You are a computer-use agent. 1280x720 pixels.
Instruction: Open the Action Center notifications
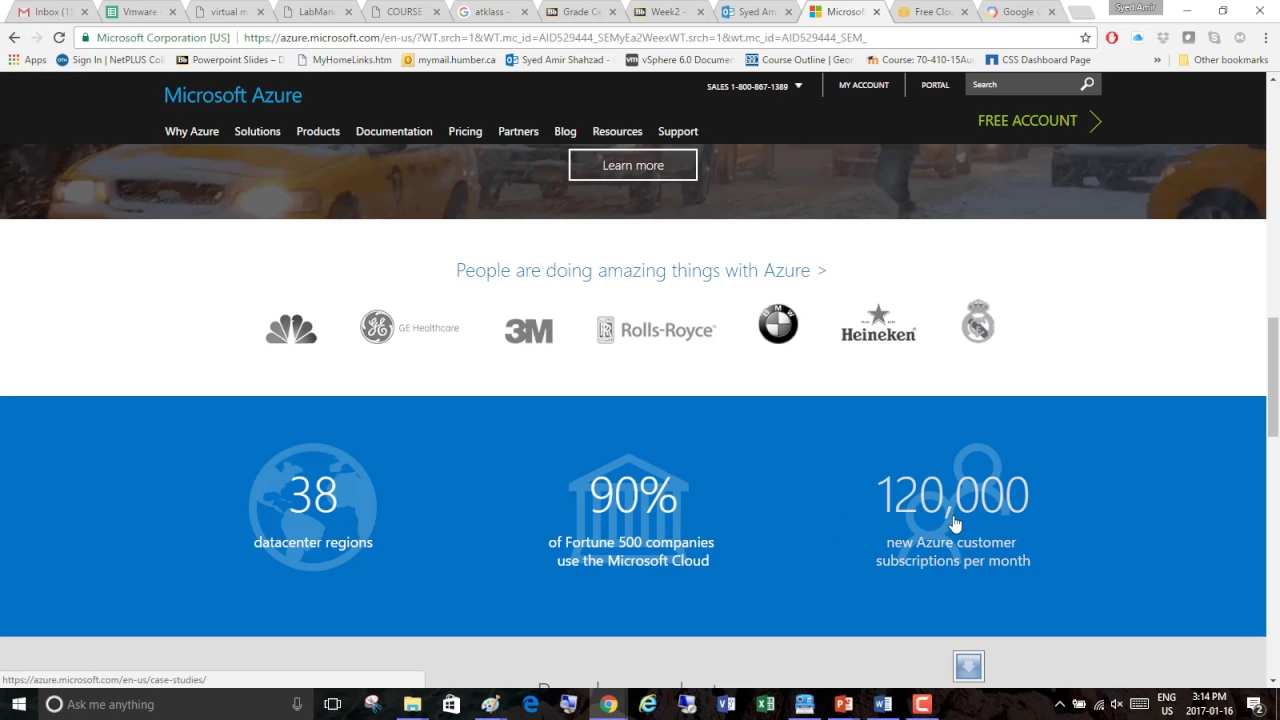tap(1255, 704)
